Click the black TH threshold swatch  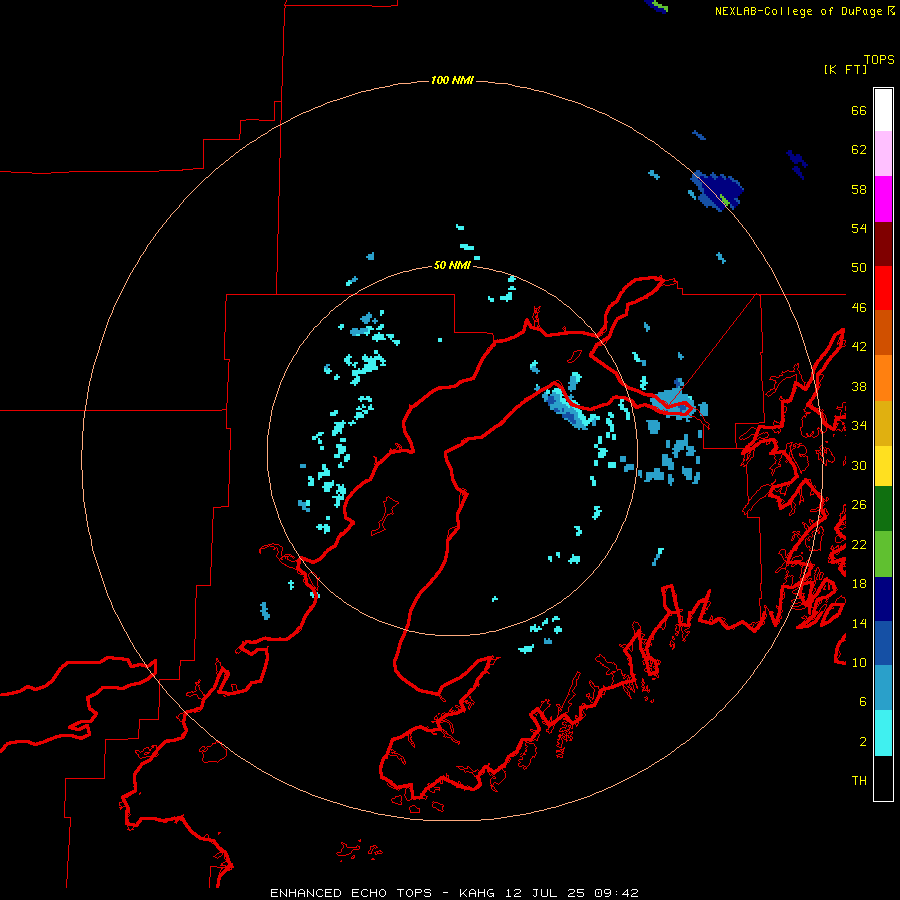[x=883, y=778]
